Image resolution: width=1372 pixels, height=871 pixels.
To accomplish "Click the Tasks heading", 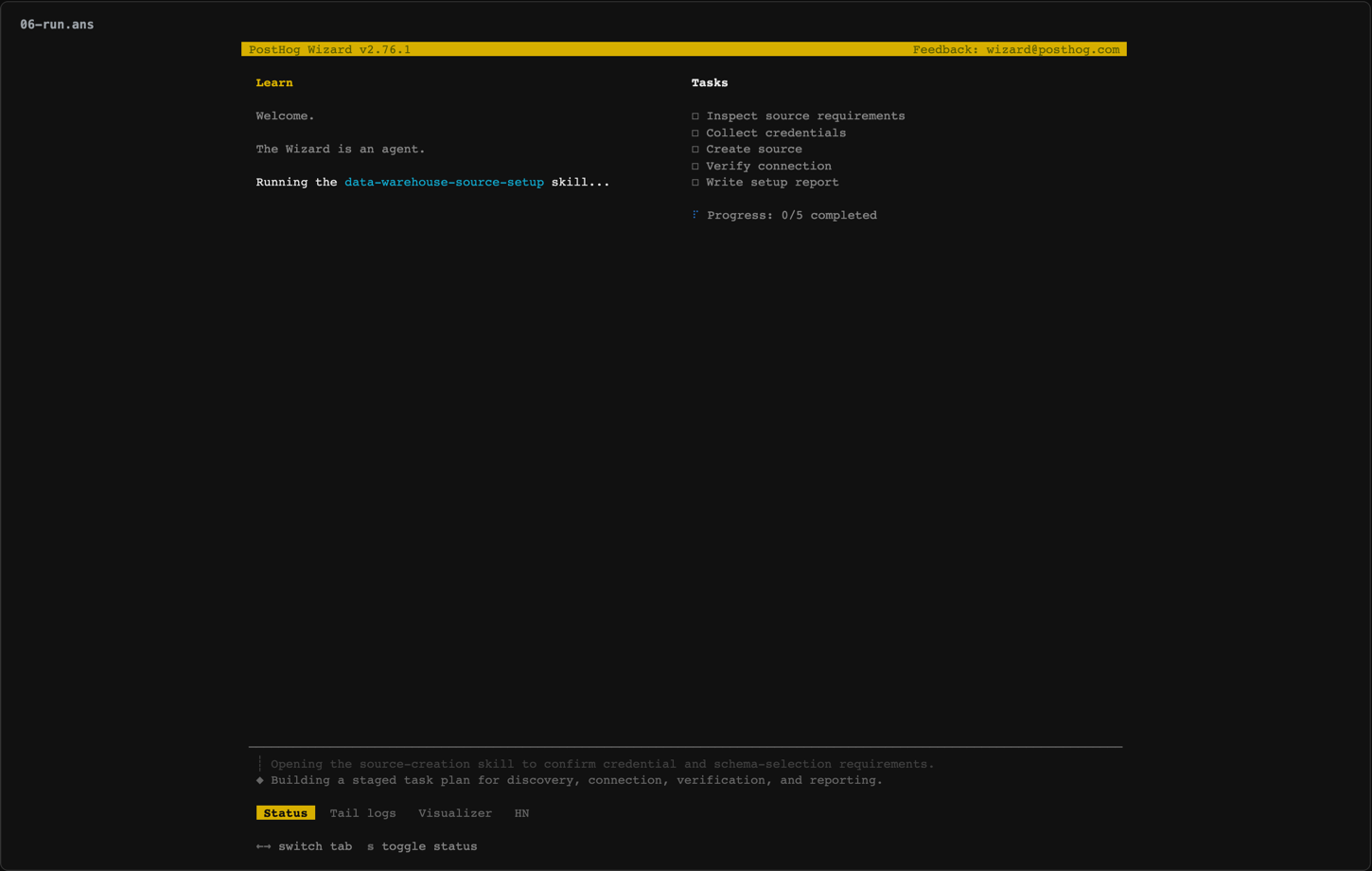I will [710, 82].
